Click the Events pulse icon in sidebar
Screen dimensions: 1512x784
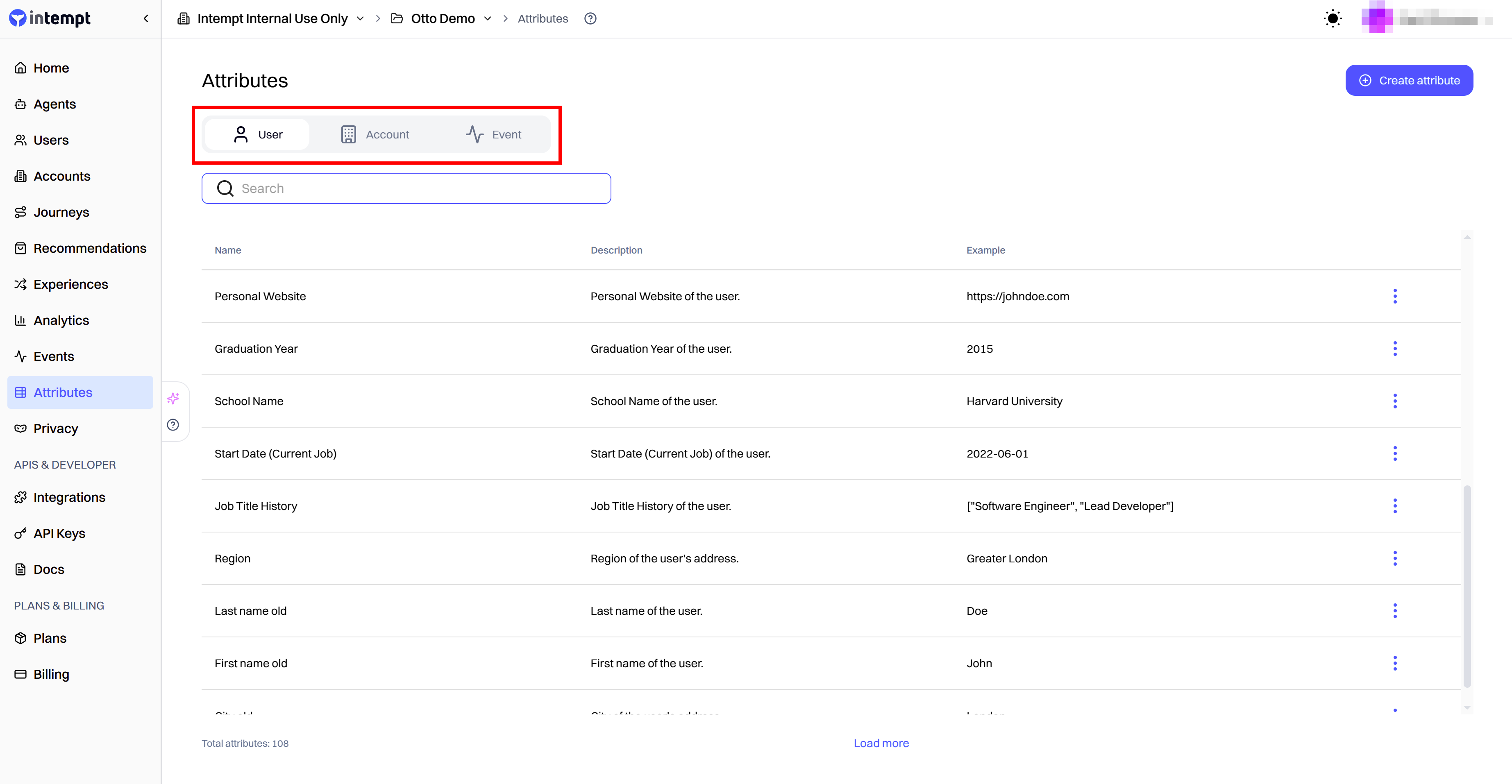tap(20, 357)
